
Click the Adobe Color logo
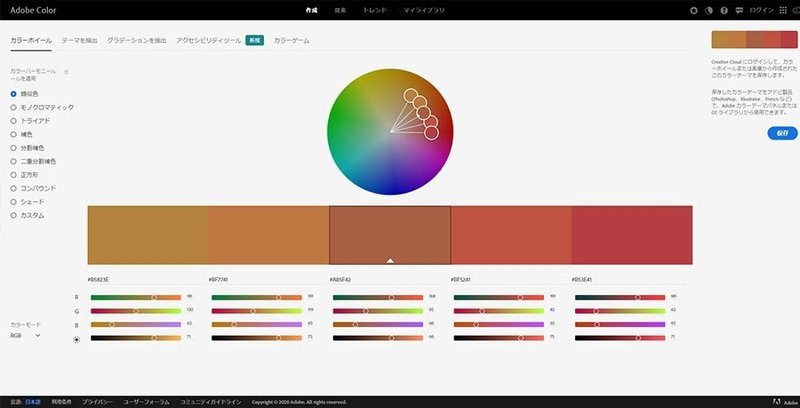[x=33, y=10]
